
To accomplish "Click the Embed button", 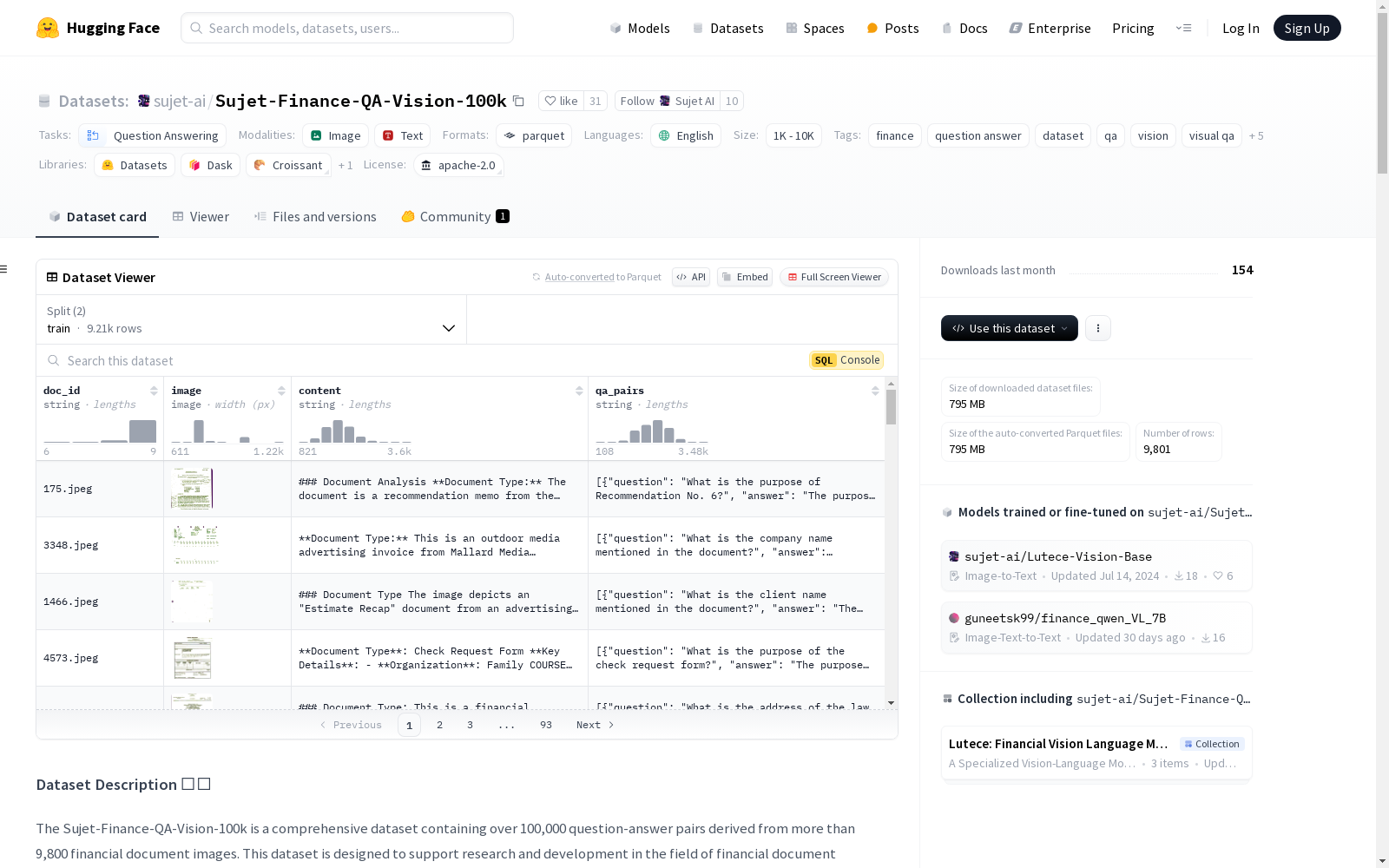I will 745,277.
